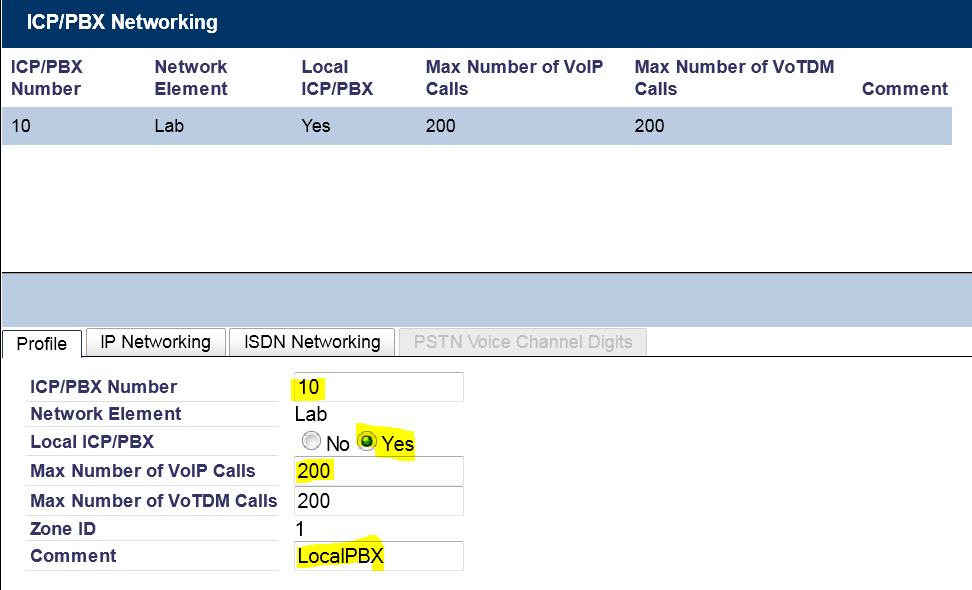Click the PSTN Voice Channel Digits tab
This screenshot has width=972, height=590.
pyautogui.click(x=523, y=342)
